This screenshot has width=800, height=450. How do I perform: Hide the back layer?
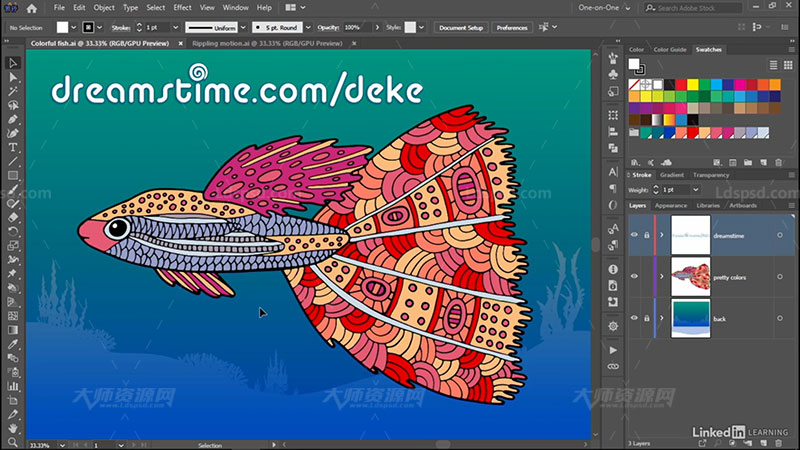click(x=634, y=318)
